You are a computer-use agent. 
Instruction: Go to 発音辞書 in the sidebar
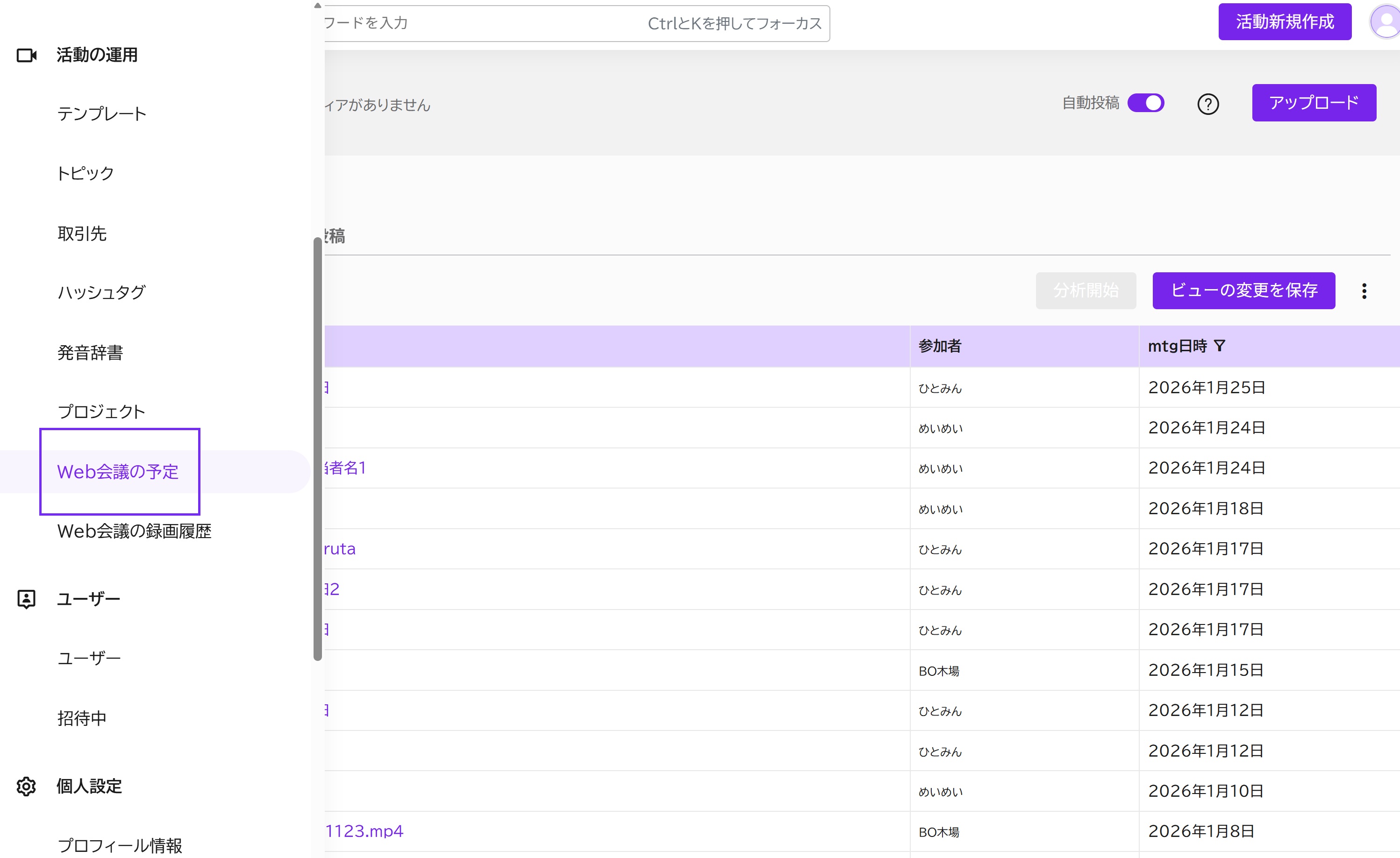90,353
